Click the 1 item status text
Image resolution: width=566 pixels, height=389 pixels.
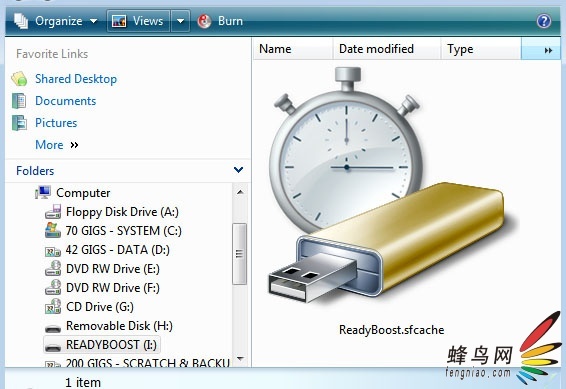point(83,382)
